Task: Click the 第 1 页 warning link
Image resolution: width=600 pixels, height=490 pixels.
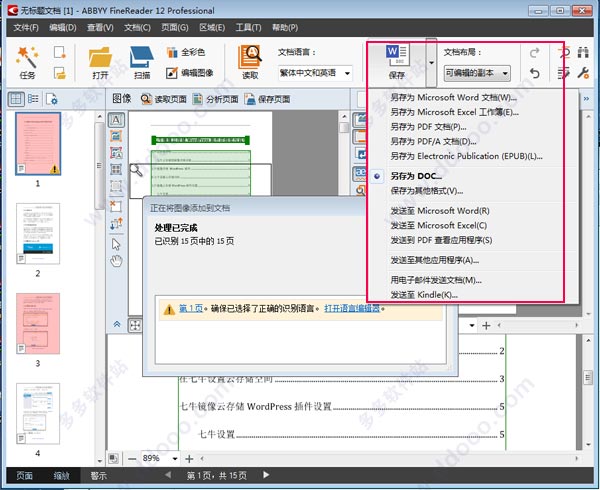Action: (x=191, y=308)
